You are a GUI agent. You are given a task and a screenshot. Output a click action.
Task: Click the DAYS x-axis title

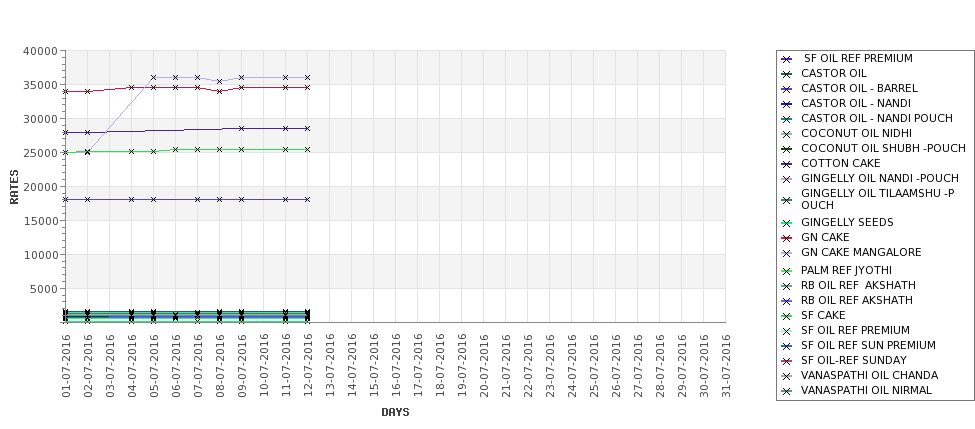click(x=395, y=412)
